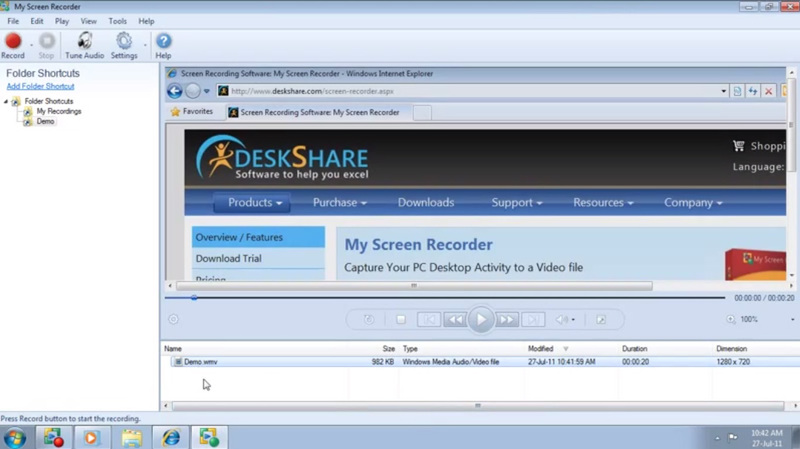Select My Recordings folder in tree
This screenshot has width=800, height=449.
(x=59, y=111)
